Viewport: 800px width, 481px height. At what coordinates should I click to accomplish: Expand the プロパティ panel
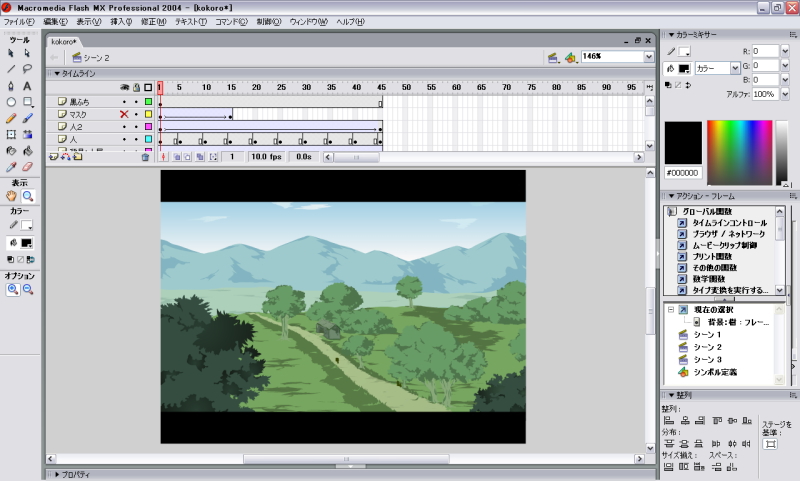(x=57, y=474)
